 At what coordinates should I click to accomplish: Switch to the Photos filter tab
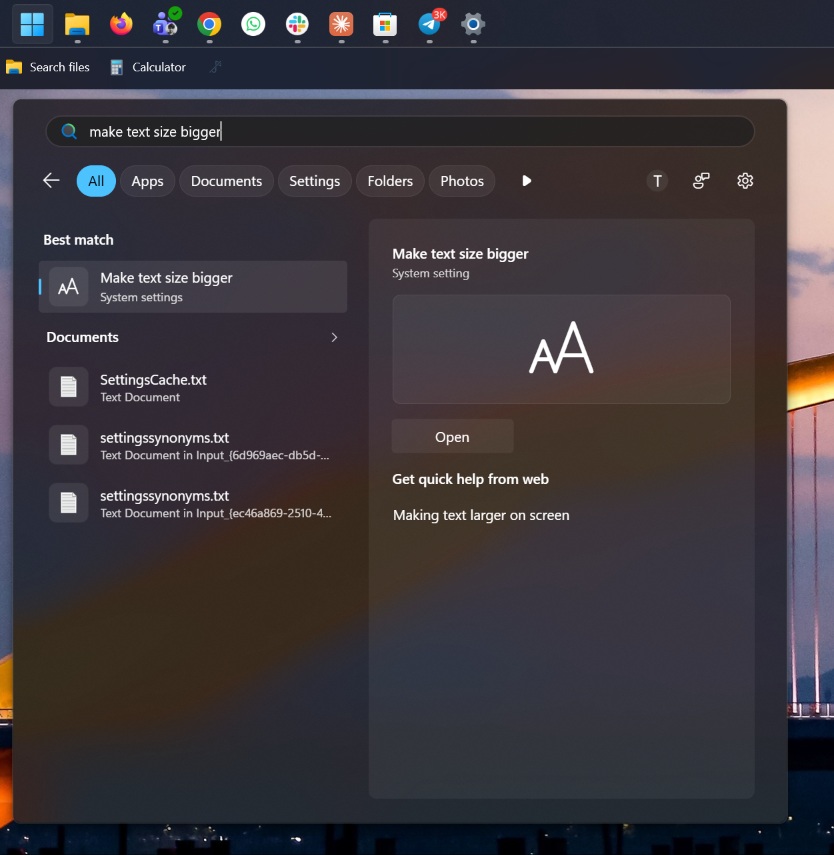[462, 181]
